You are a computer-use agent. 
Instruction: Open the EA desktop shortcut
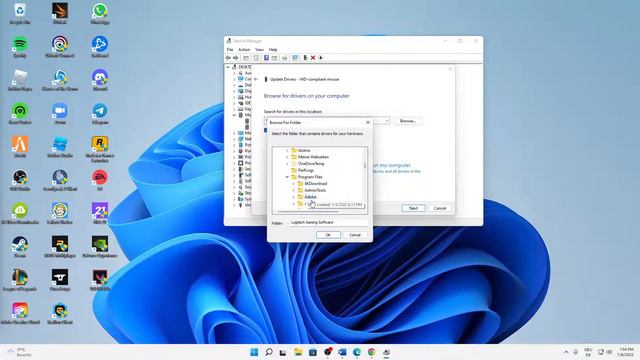[100, 180]
